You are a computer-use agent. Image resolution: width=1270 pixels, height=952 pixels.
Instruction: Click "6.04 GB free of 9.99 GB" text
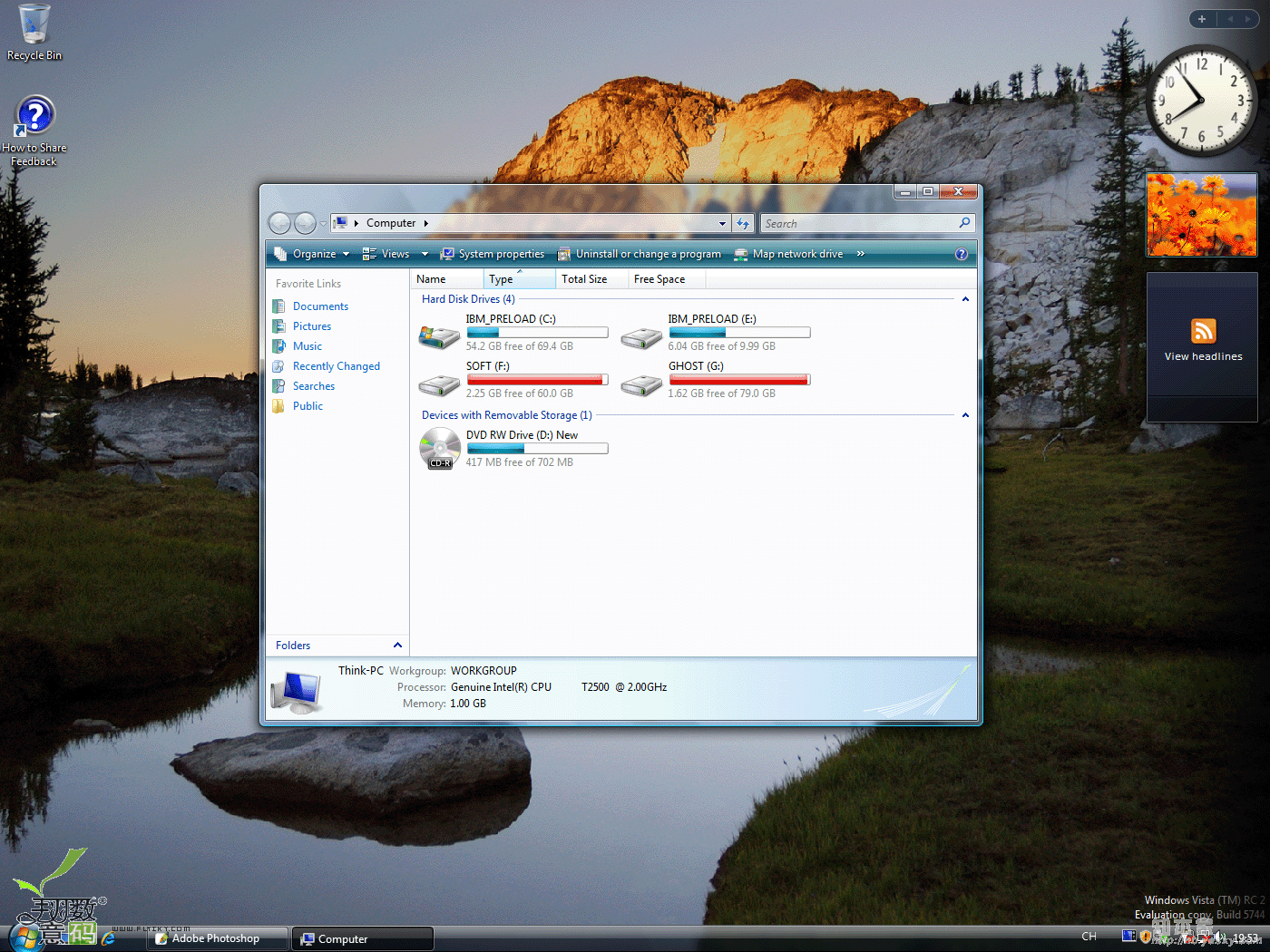tap(722, 346)
